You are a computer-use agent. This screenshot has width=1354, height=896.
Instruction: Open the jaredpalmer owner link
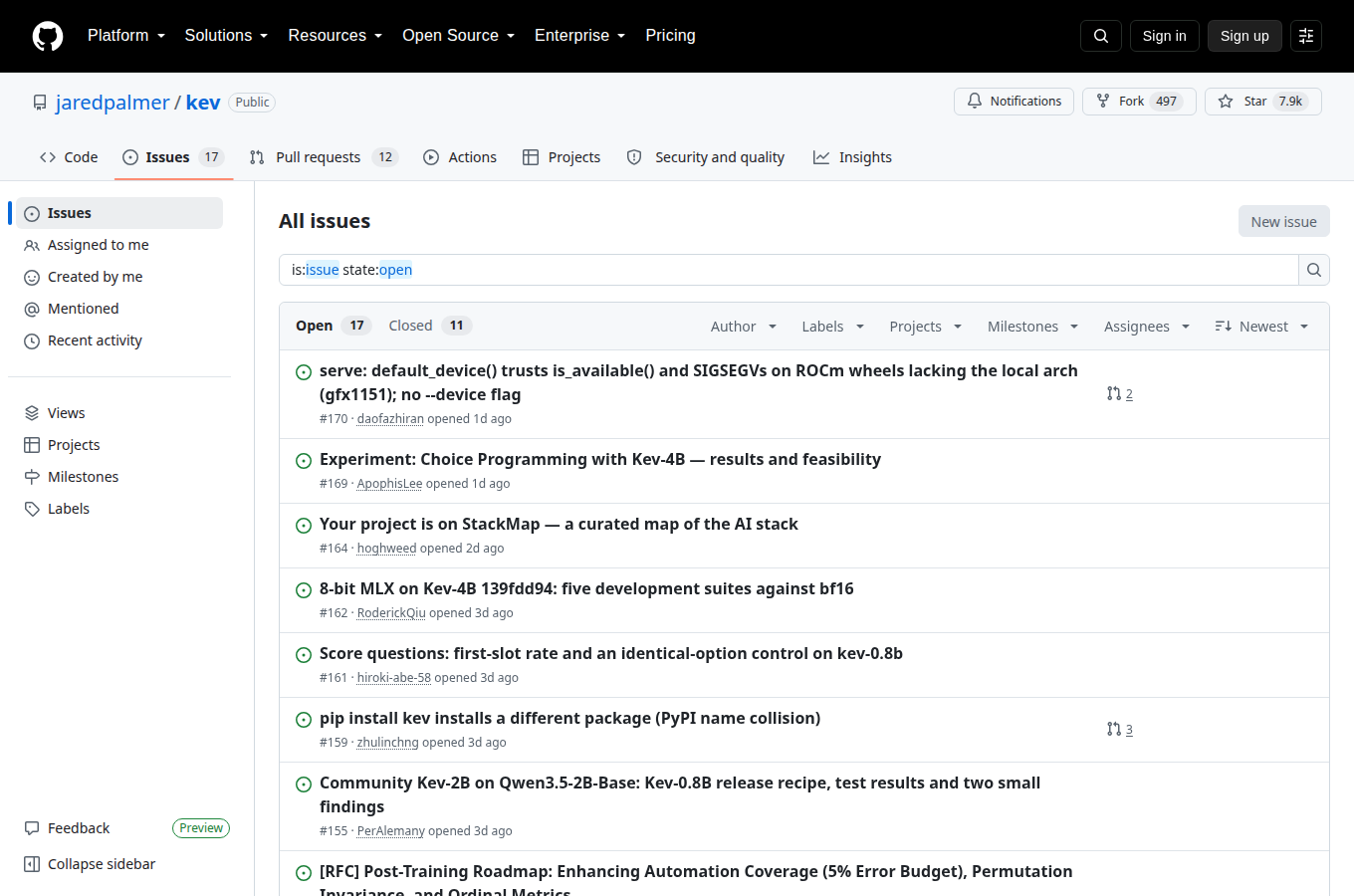[x=113, y=103]
